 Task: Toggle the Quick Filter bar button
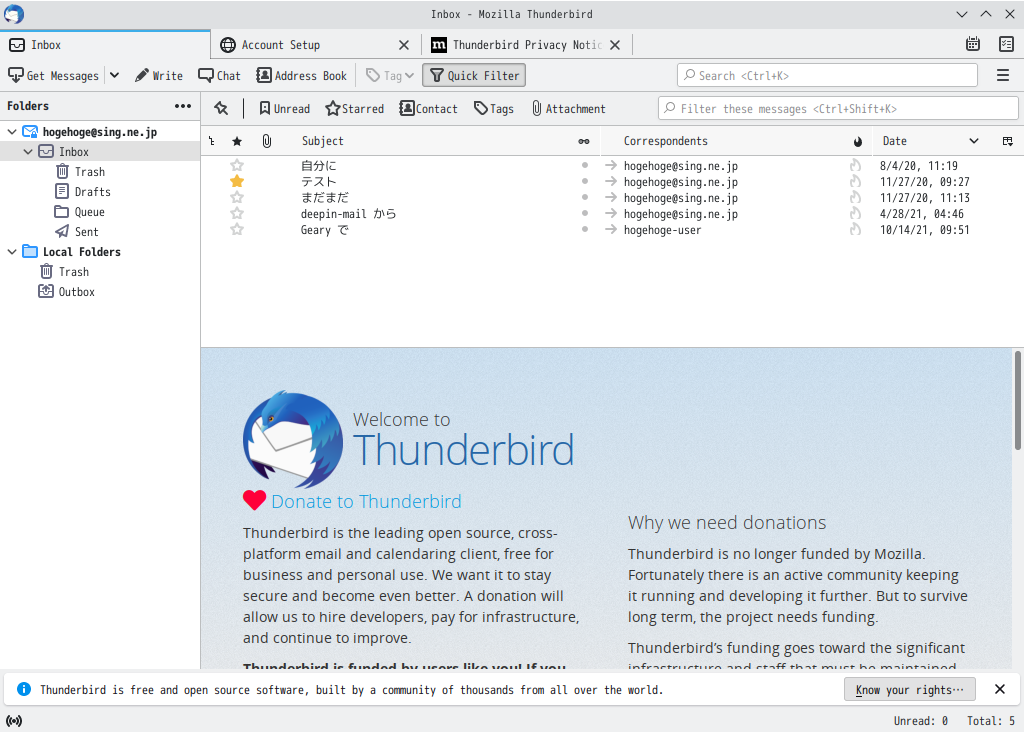coord(474,76)
